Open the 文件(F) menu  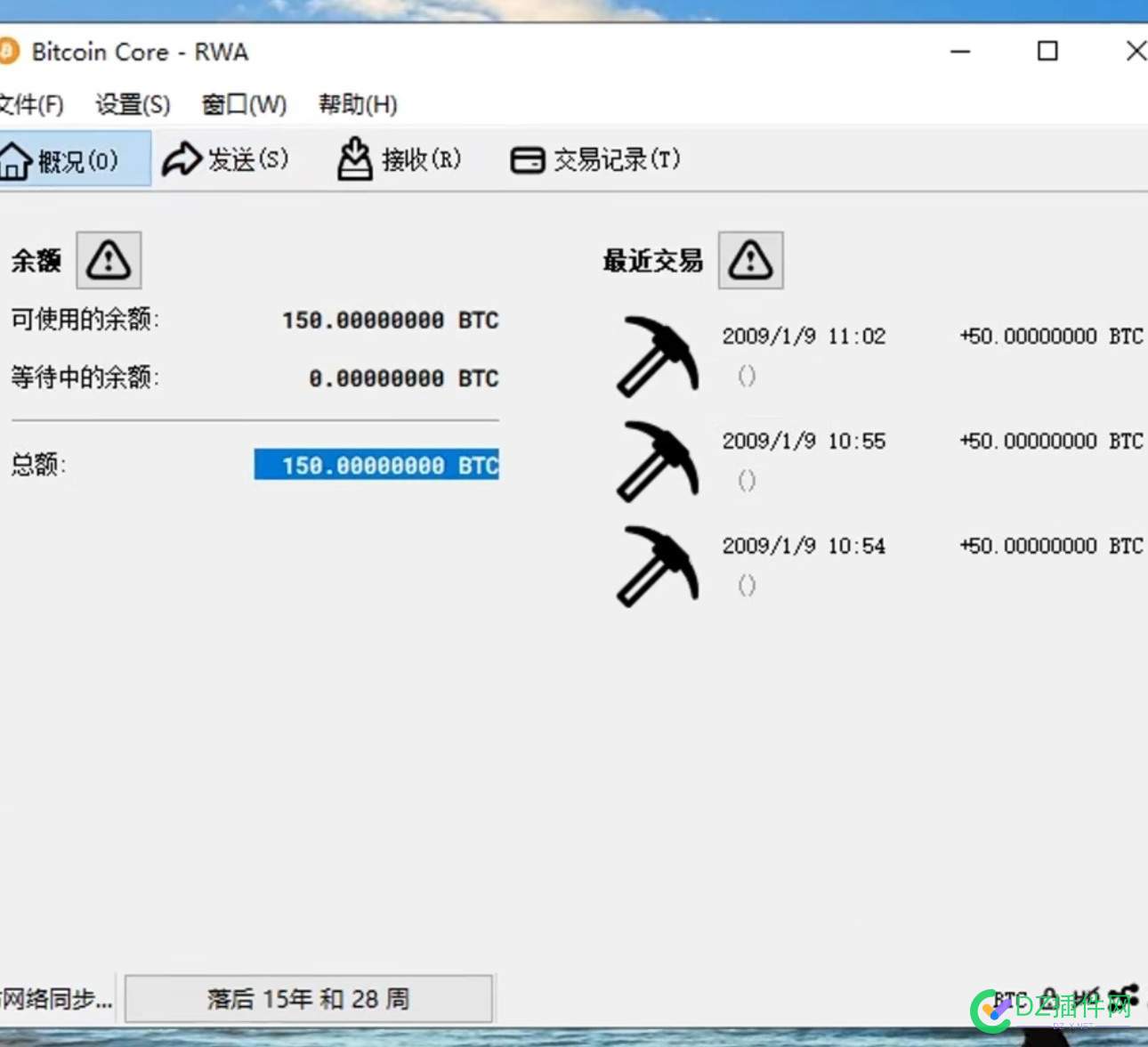tap(31, 104)
